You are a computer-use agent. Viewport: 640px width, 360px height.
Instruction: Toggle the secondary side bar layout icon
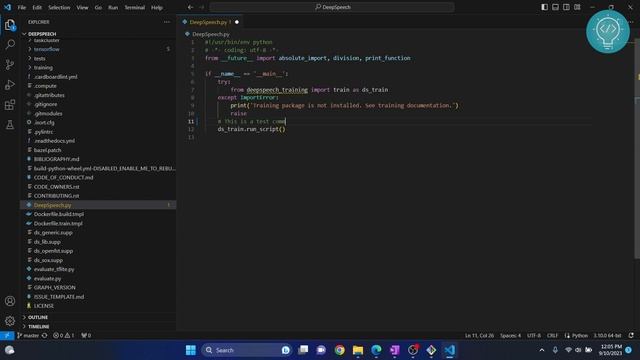(566, 7)
